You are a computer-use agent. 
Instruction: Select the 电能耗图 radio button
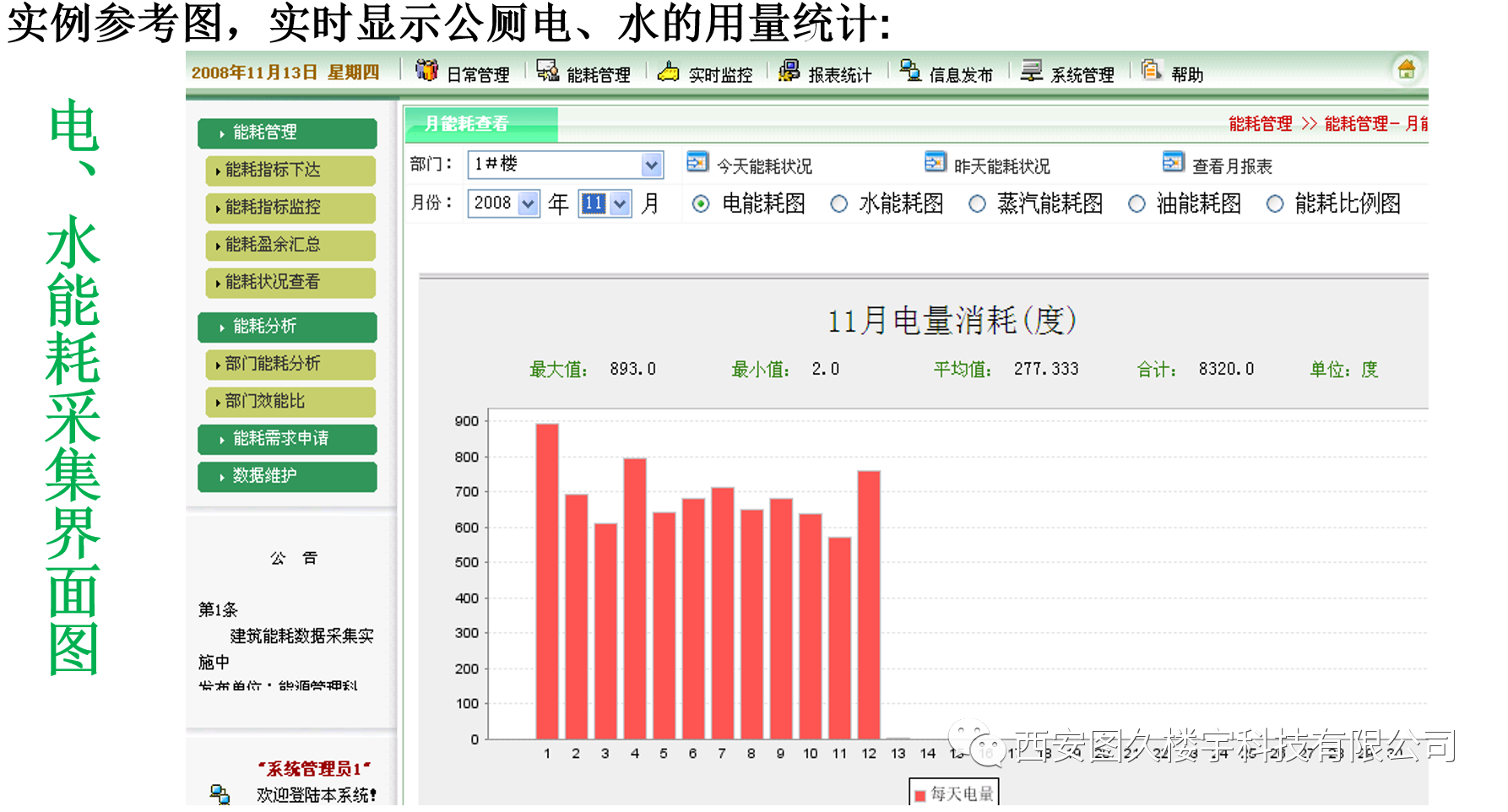tap(701, 204)
